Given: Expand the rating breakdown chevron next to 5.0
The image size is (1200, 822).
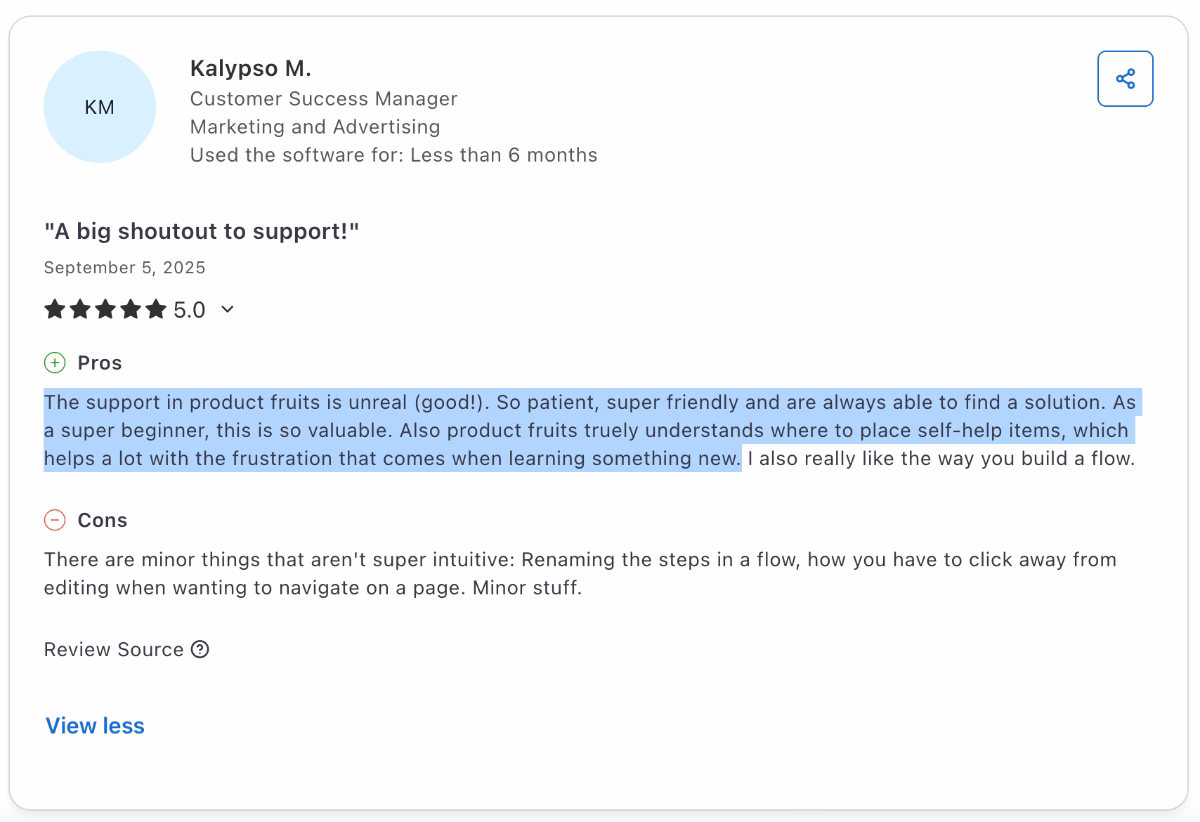Looking at the screenshot, I should [227, 310].
